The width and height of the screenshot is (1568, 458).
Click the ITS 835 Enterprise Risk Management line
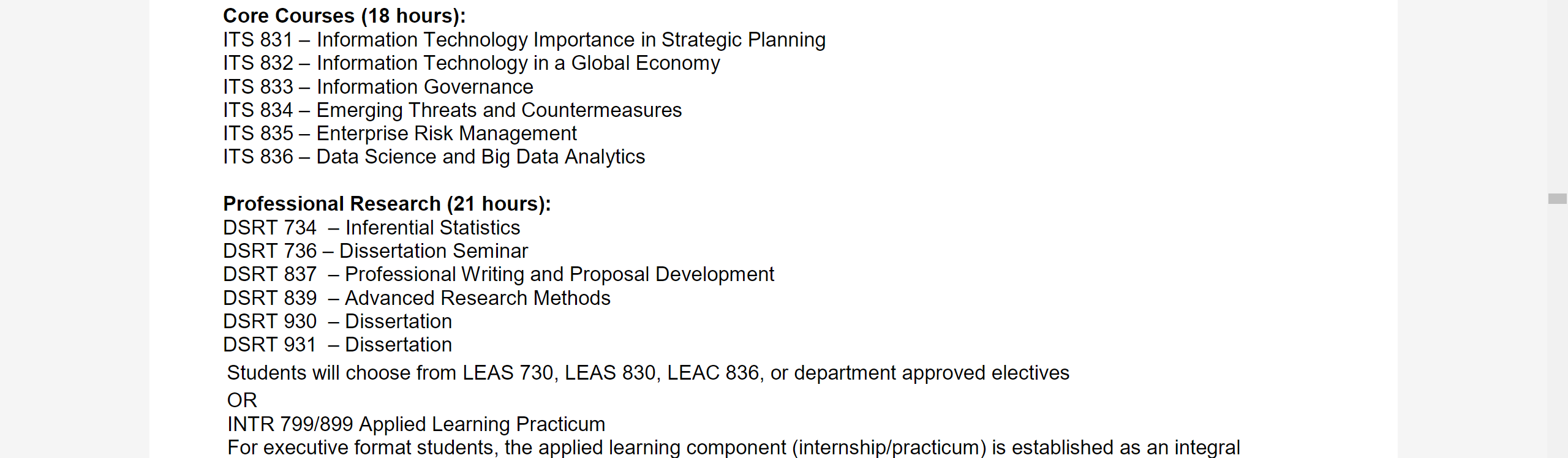coord(399,133)
